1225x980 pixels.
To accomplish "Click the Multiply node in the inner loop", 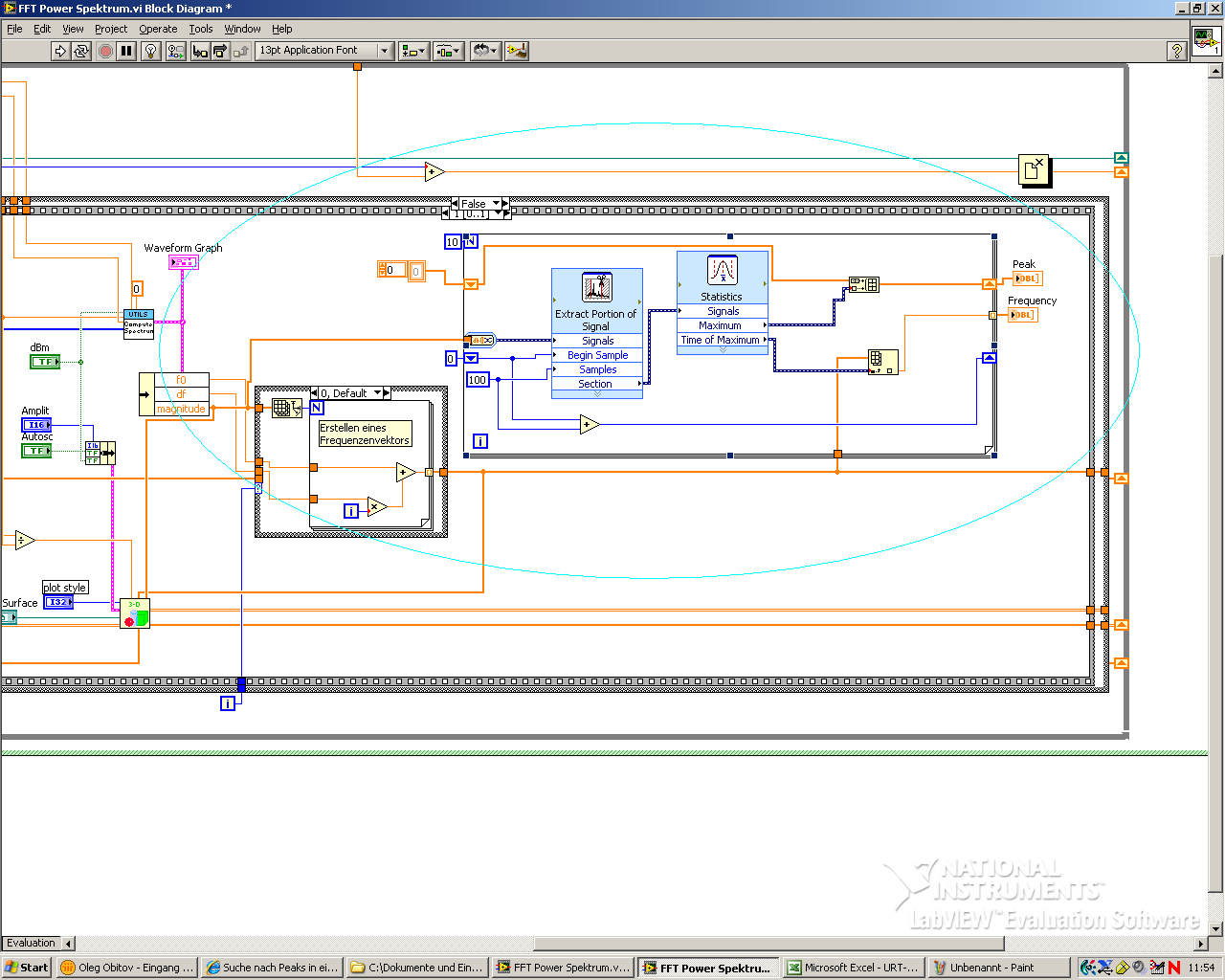I will coord(377,507).
